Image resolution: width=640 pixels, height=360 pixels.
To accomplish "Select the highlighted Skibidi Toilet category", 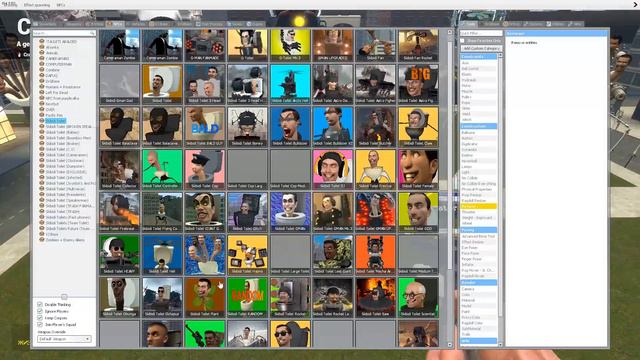I will click(x=55, y=121).
